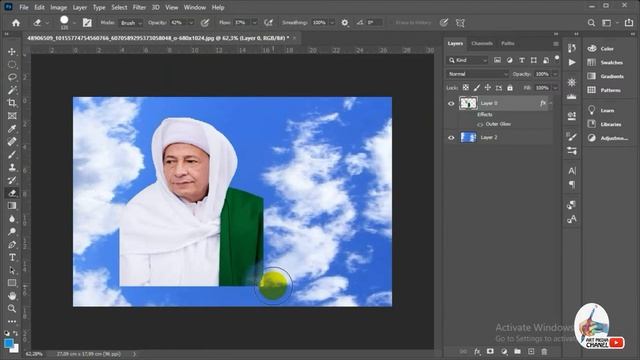Open the Filter menu
The width and height of the screenshot is (640, 360).
pyautogui.click(x=139, y=7)
